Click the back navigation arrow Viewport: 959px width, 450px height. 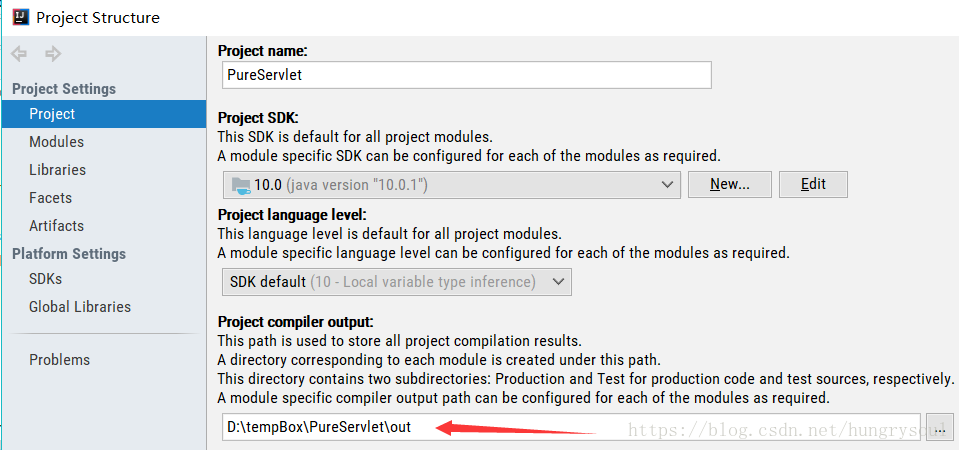click(19, 54)
